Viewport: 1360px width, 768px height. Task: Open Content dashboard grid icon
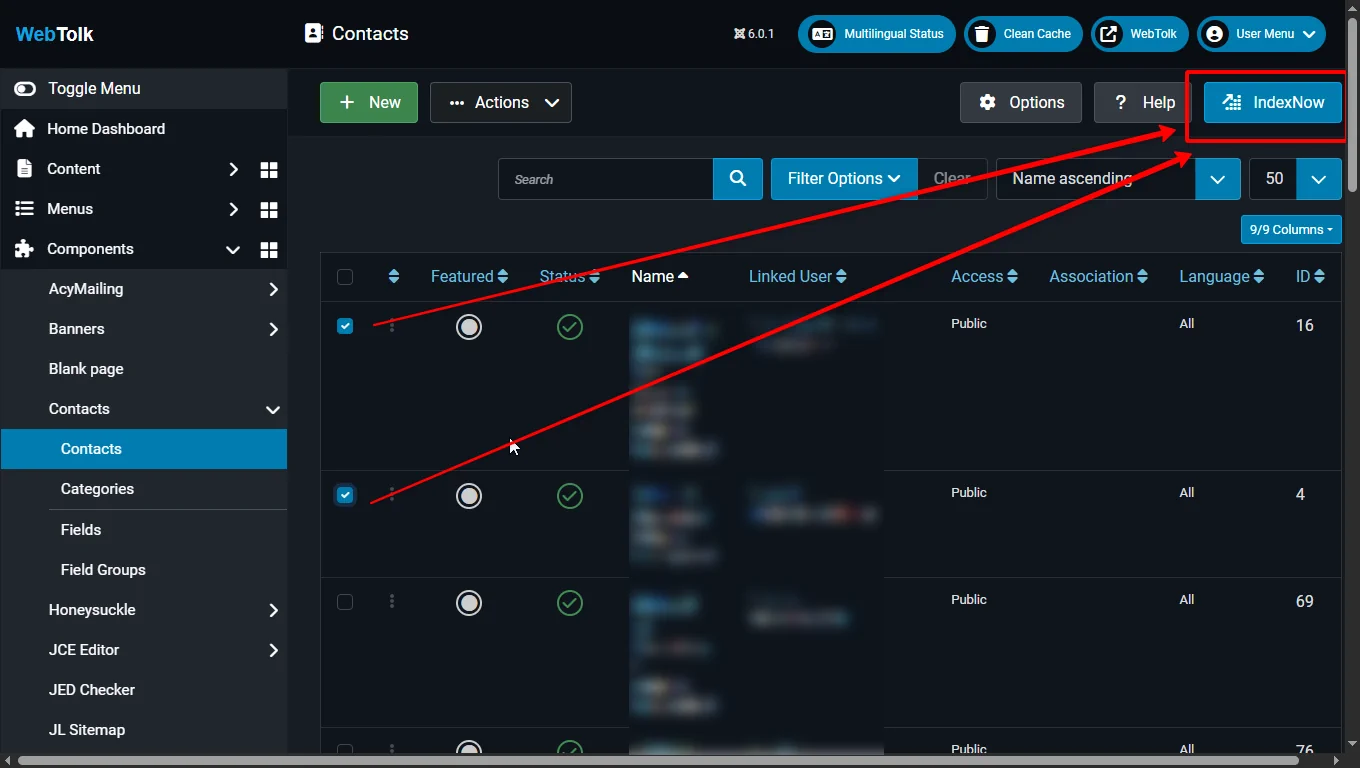[268, 169]
